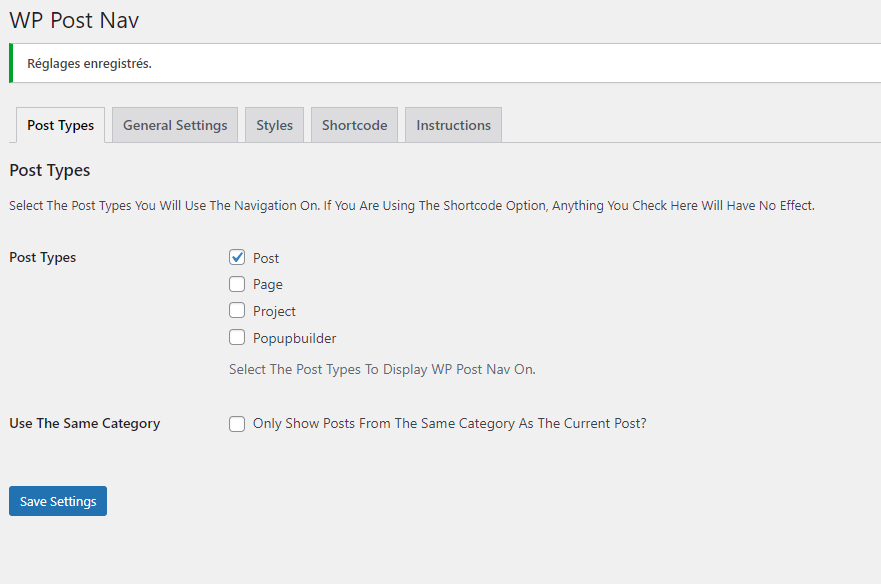Click the 'Project' checkbox label text

pos(274,311)
